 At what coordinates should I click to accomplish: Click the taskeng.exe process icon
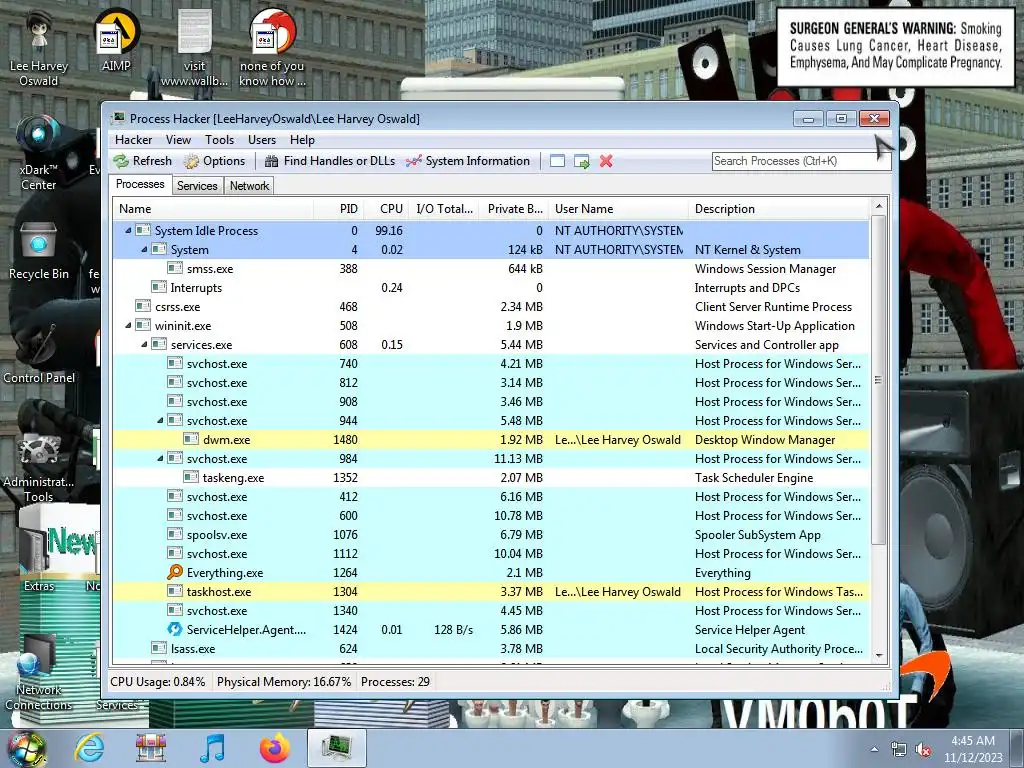191,477
